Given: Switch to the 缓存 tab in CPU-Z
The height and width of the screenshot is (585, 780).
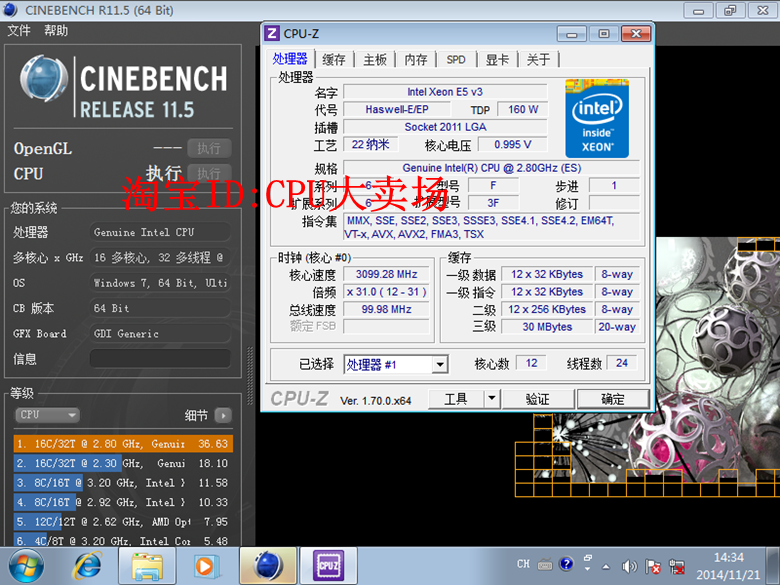Looking at the screenshot, I should (x=334, y=60).
